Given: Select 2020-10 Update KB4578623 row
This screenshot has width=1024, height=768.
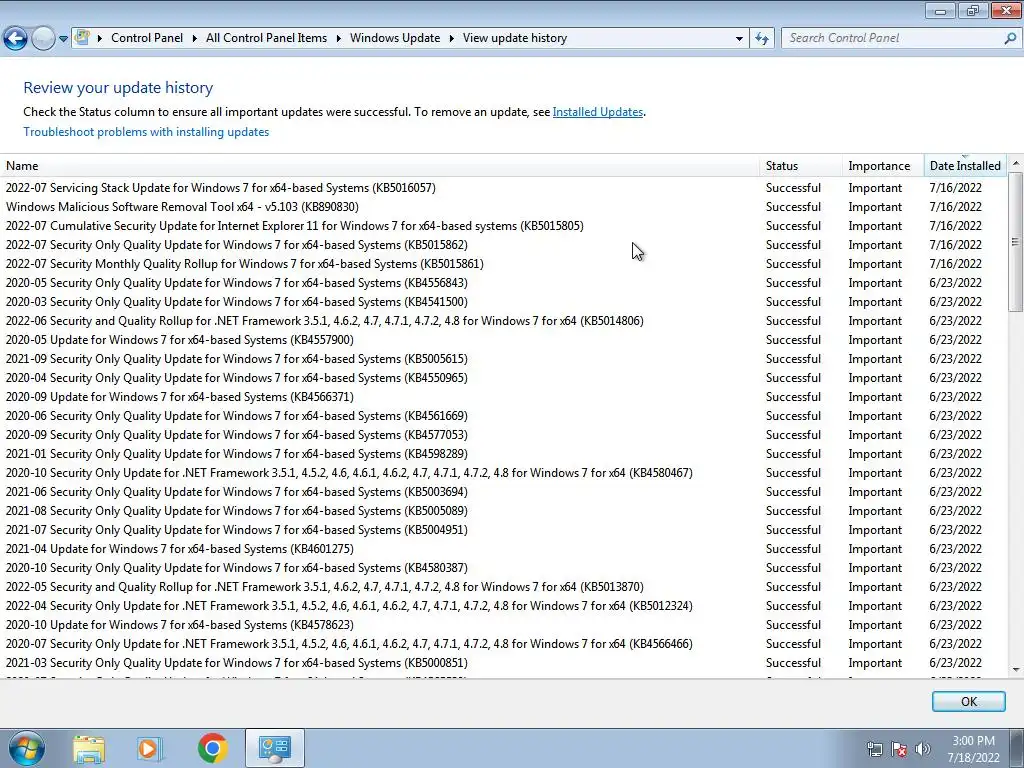Looking at the screenshot, I should point(503,624).
